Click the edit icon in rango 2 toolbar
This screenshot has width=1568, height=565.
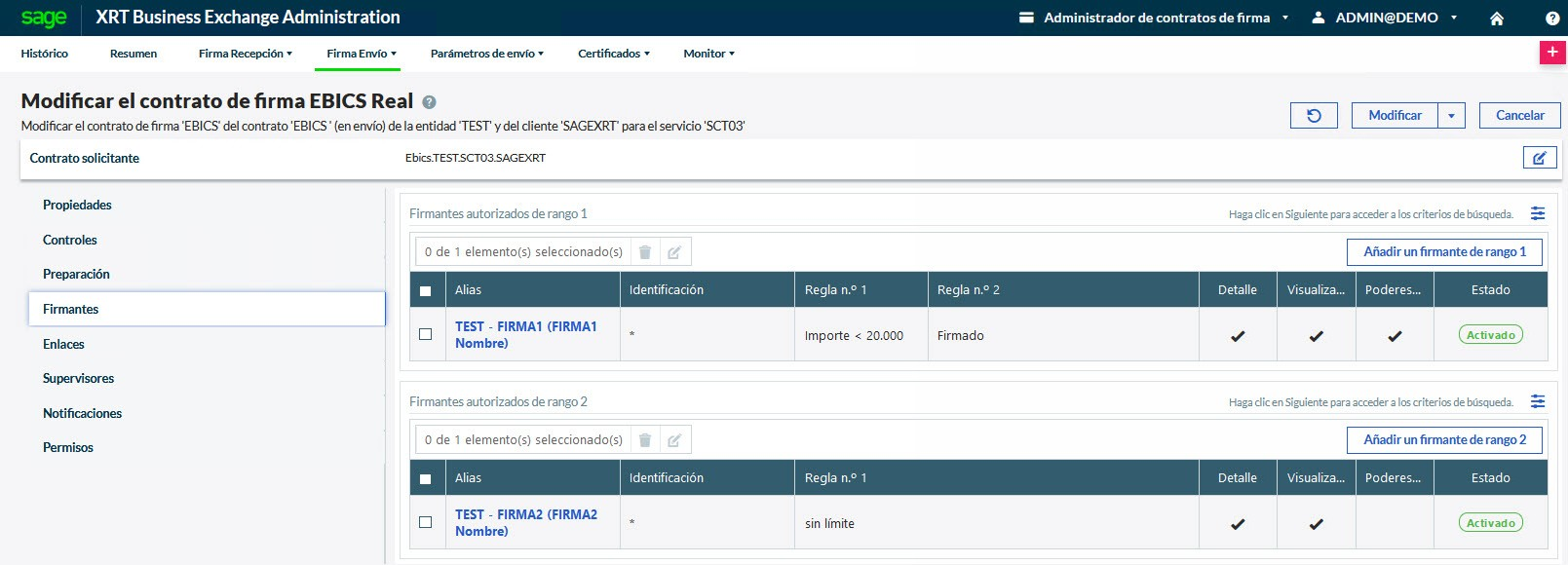674,440
